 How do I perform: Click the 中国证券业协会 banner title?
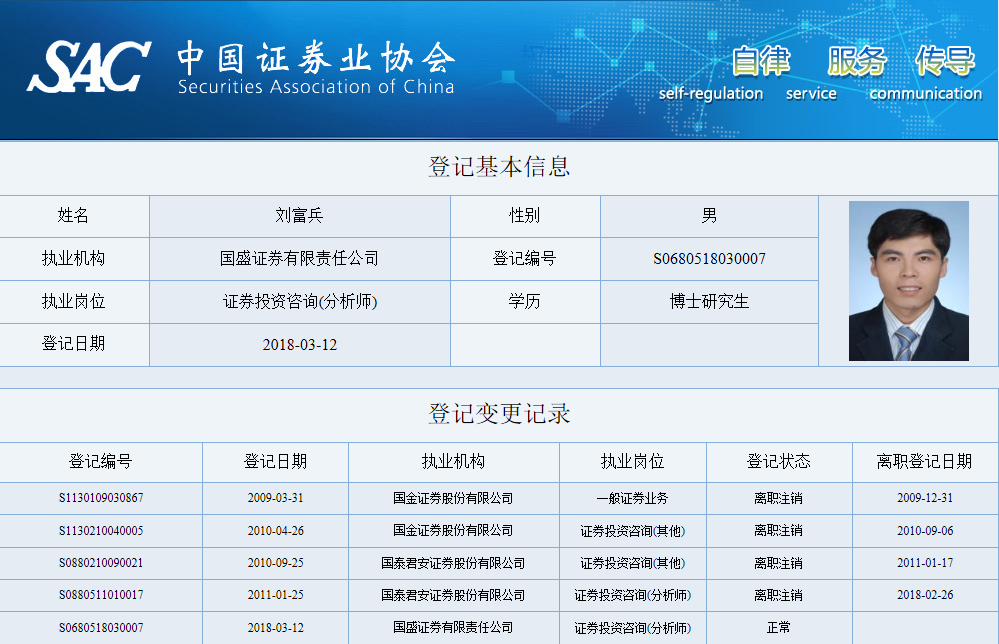(316, 57)
